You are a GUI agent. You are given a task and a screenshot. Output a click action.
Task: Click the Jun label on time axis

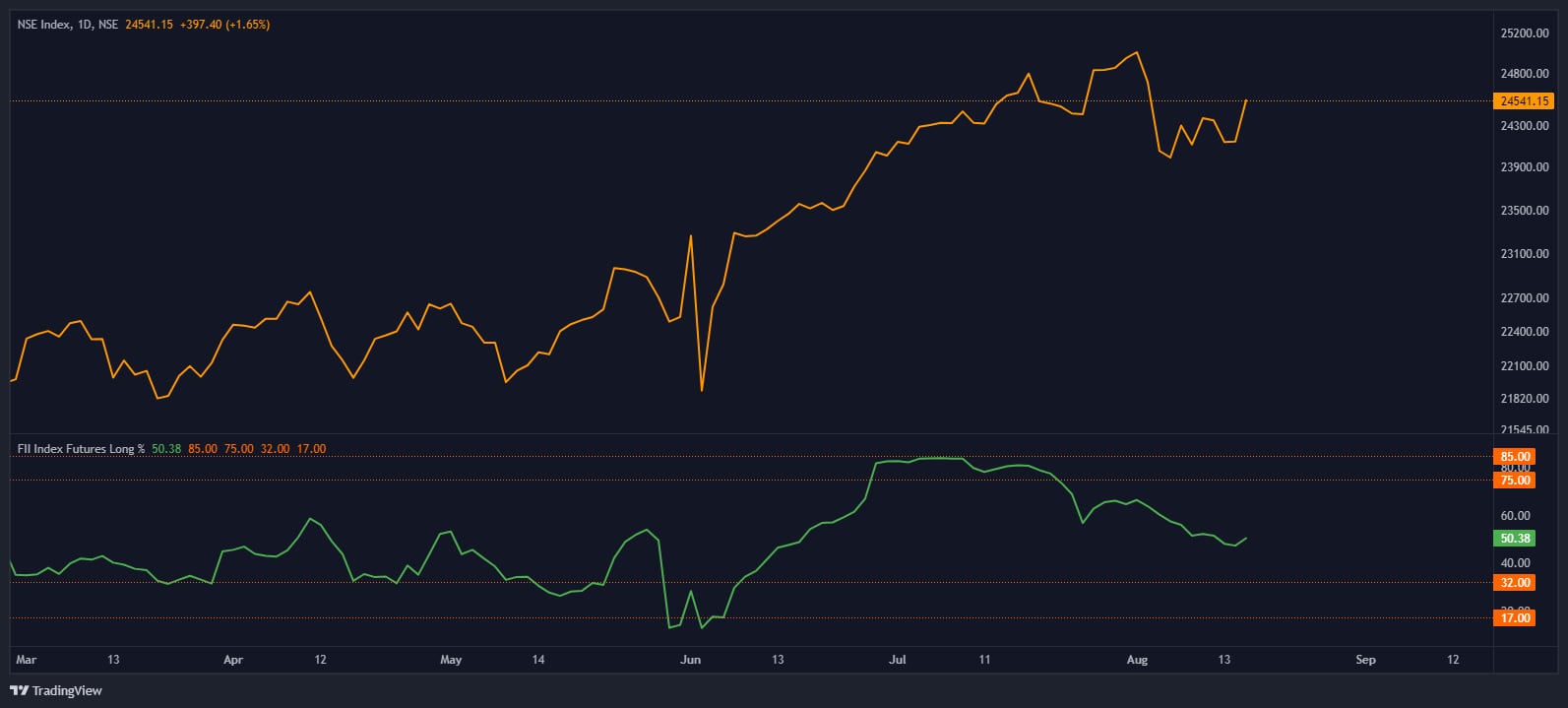coord(691,660)
